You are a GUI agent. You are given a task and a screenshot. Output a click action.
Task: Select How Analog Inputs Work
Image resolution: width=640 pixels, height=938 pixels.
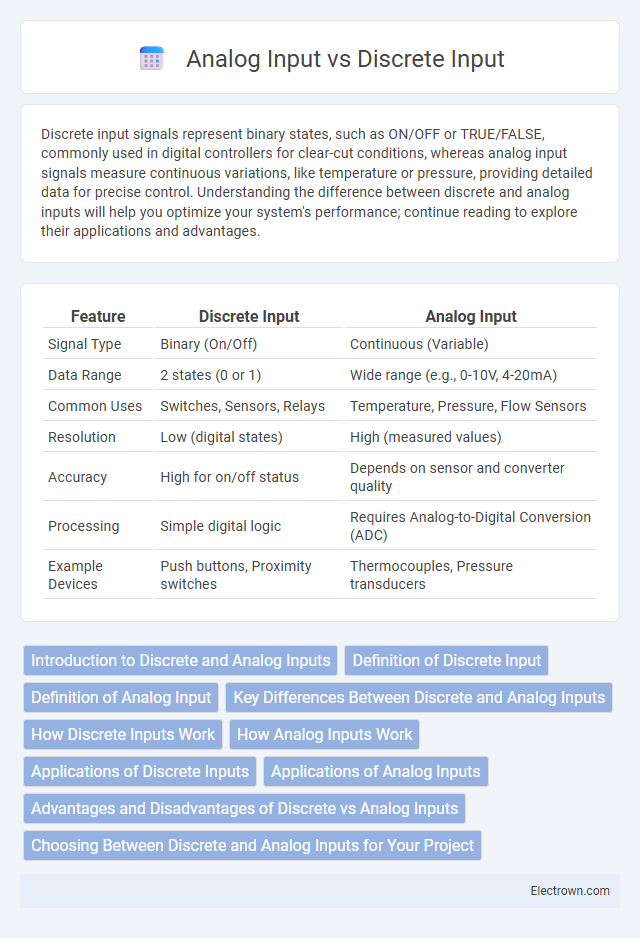click(324, 735)
